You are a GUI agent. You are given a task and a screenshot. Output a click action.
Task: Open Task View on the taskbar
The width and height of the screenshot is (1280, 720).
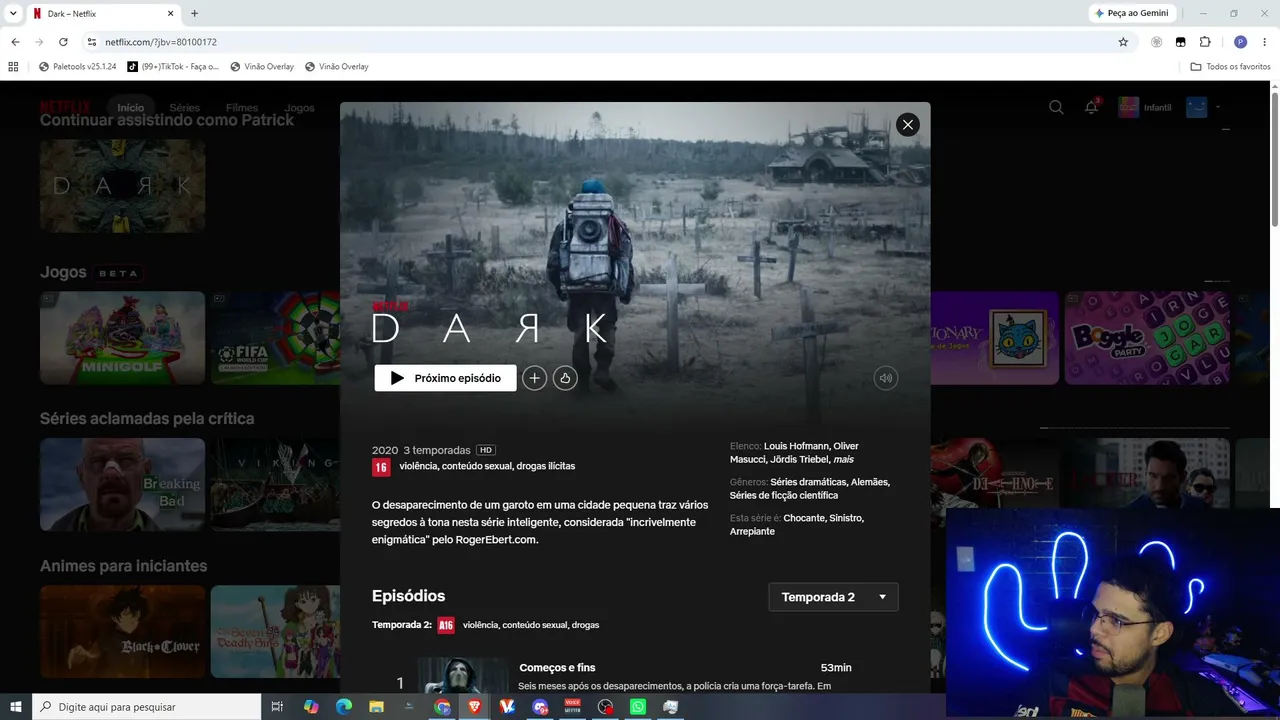278,707
